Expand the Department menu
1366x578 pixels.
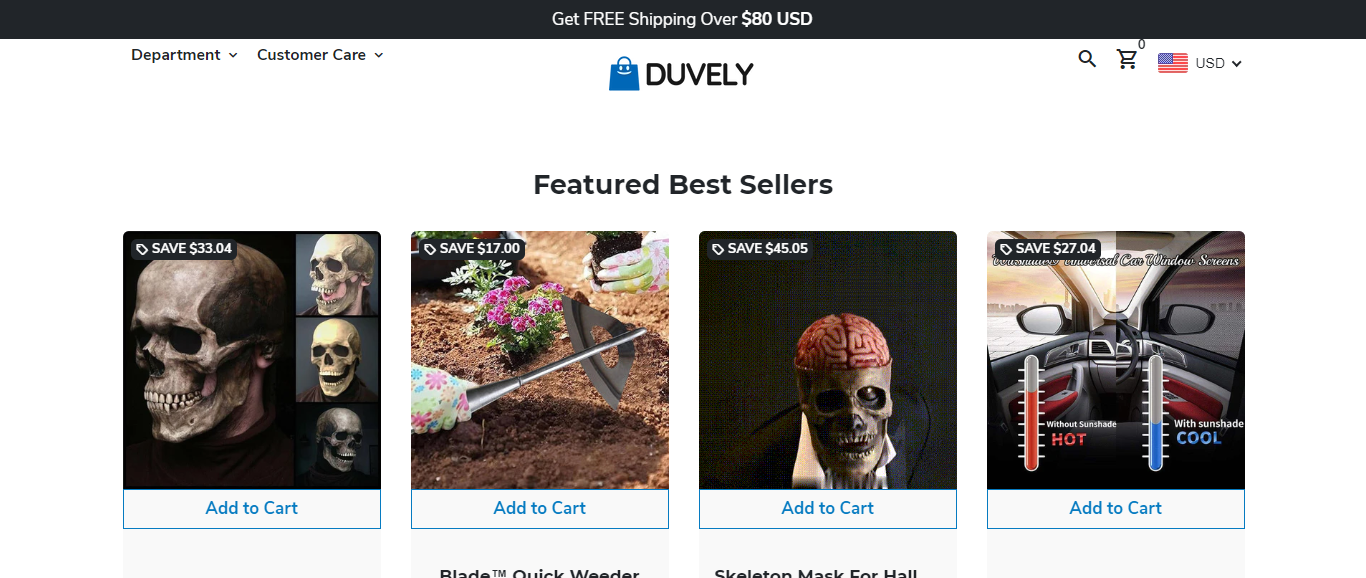click(184, 55)
